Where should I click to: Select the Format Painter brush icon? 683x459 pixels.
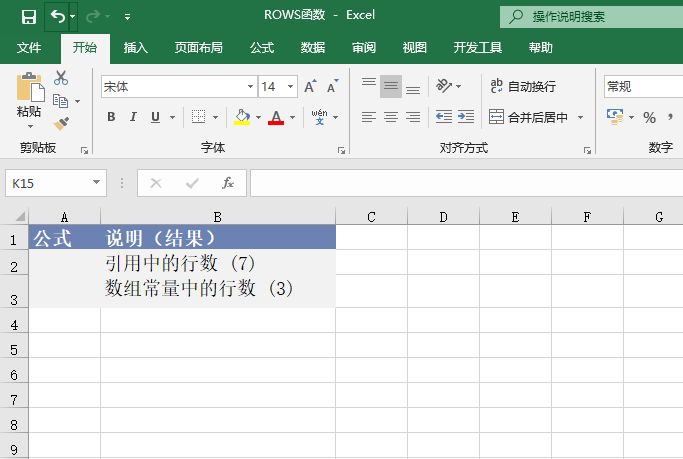point(61,124)
